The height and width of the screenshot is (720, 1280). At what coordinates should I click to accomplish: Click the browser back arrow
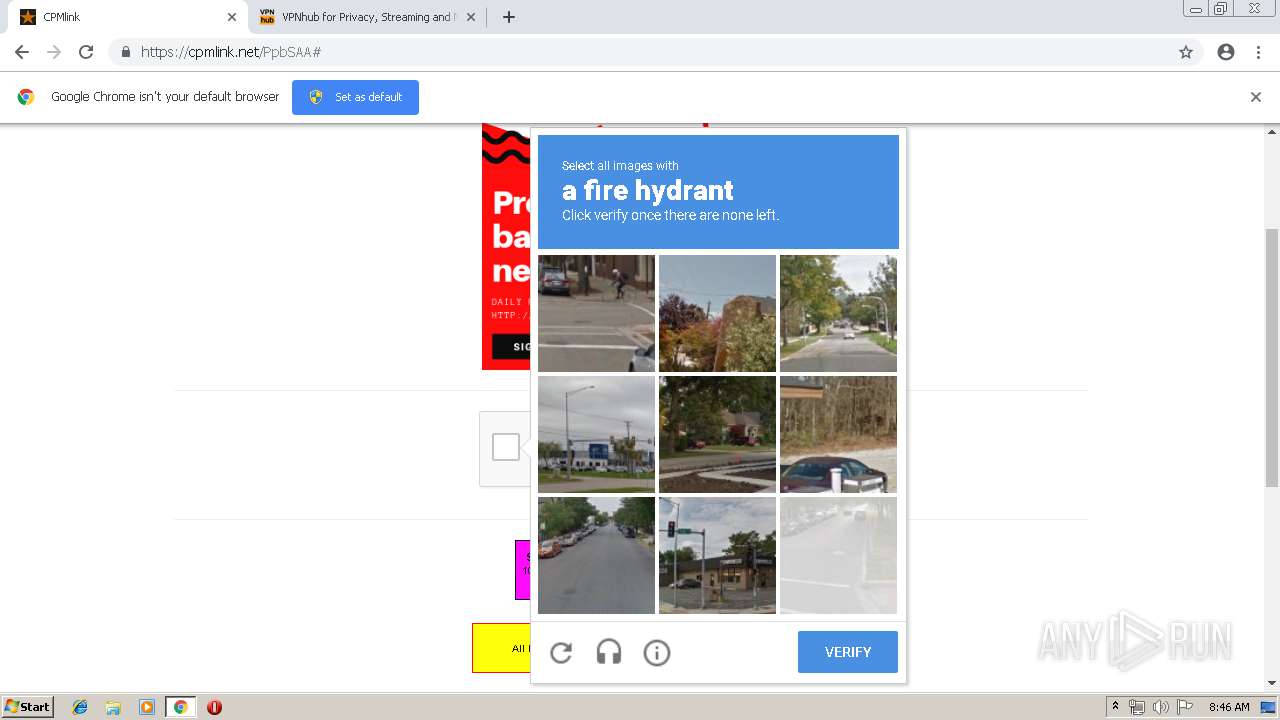point(22,52)
